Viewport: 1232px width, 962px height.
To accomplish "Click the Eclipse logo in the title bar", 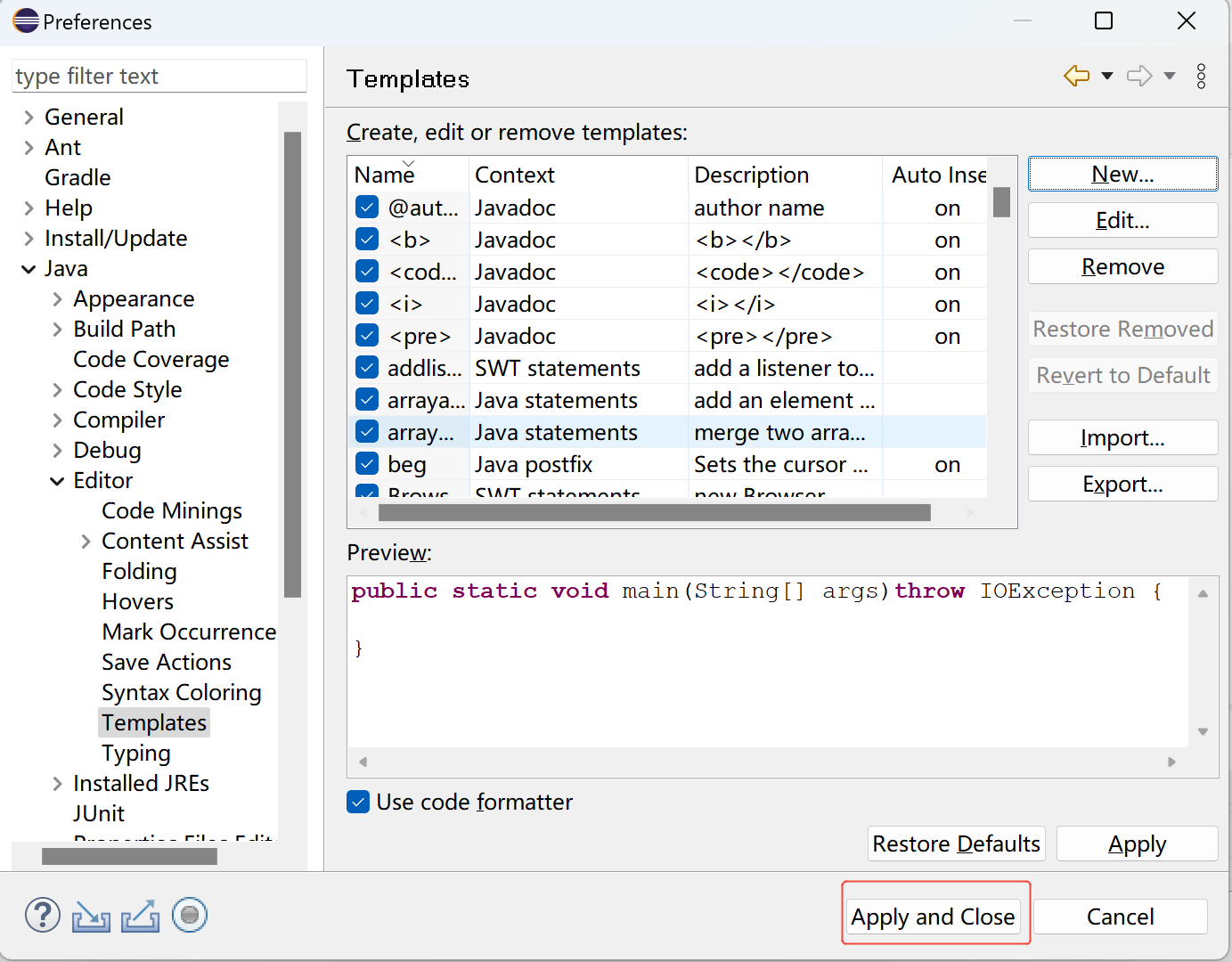I will point(26,20).
